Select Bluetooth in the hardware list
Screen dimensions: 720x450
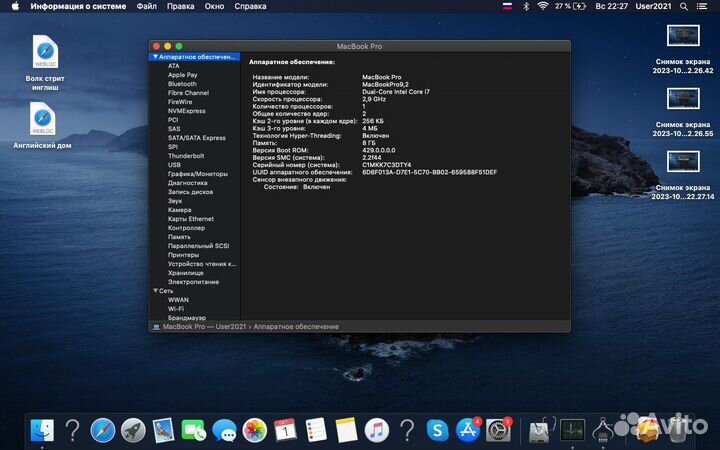182,84
